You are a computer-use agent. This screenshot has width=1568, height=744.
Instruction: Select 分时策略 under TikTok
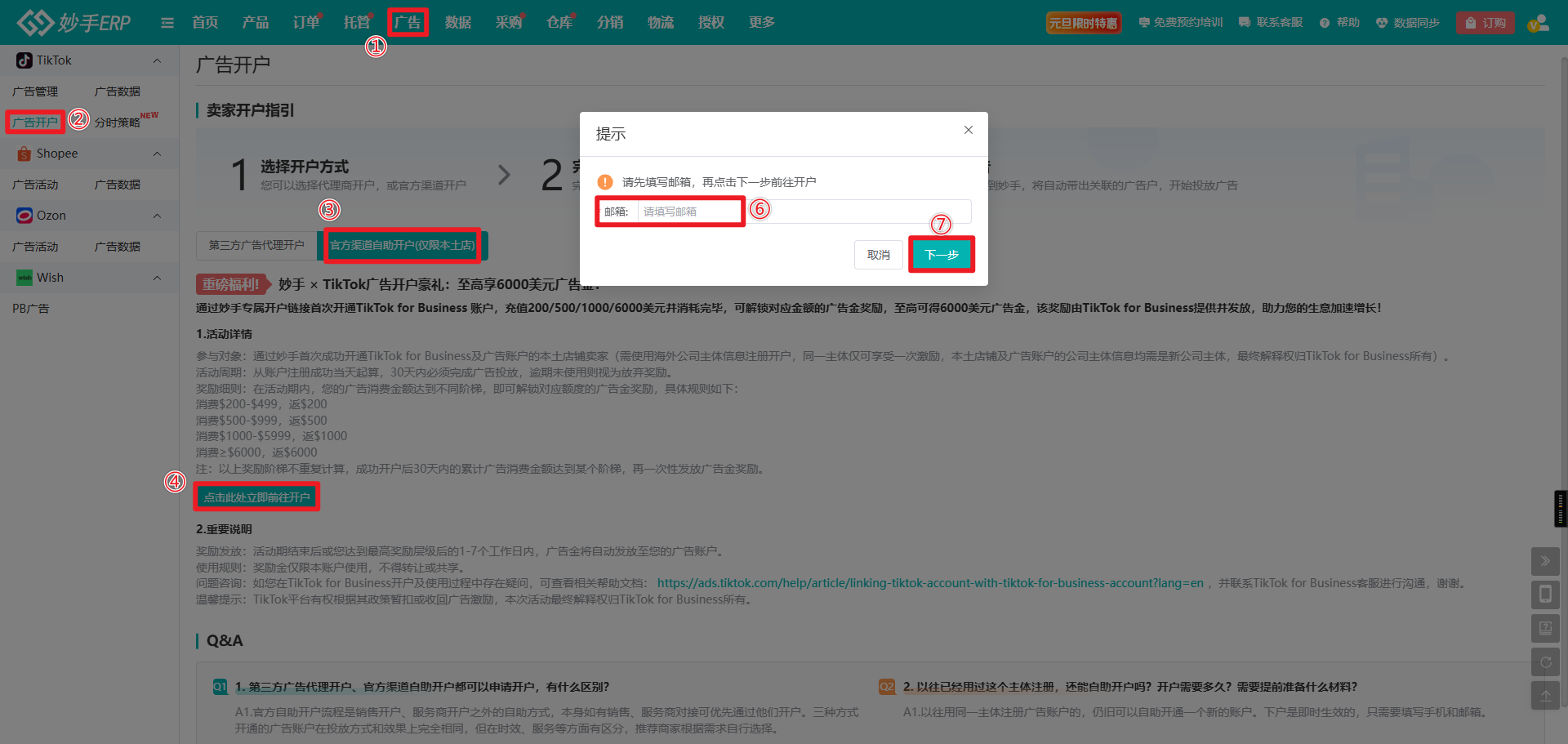(x=118, y=123)
